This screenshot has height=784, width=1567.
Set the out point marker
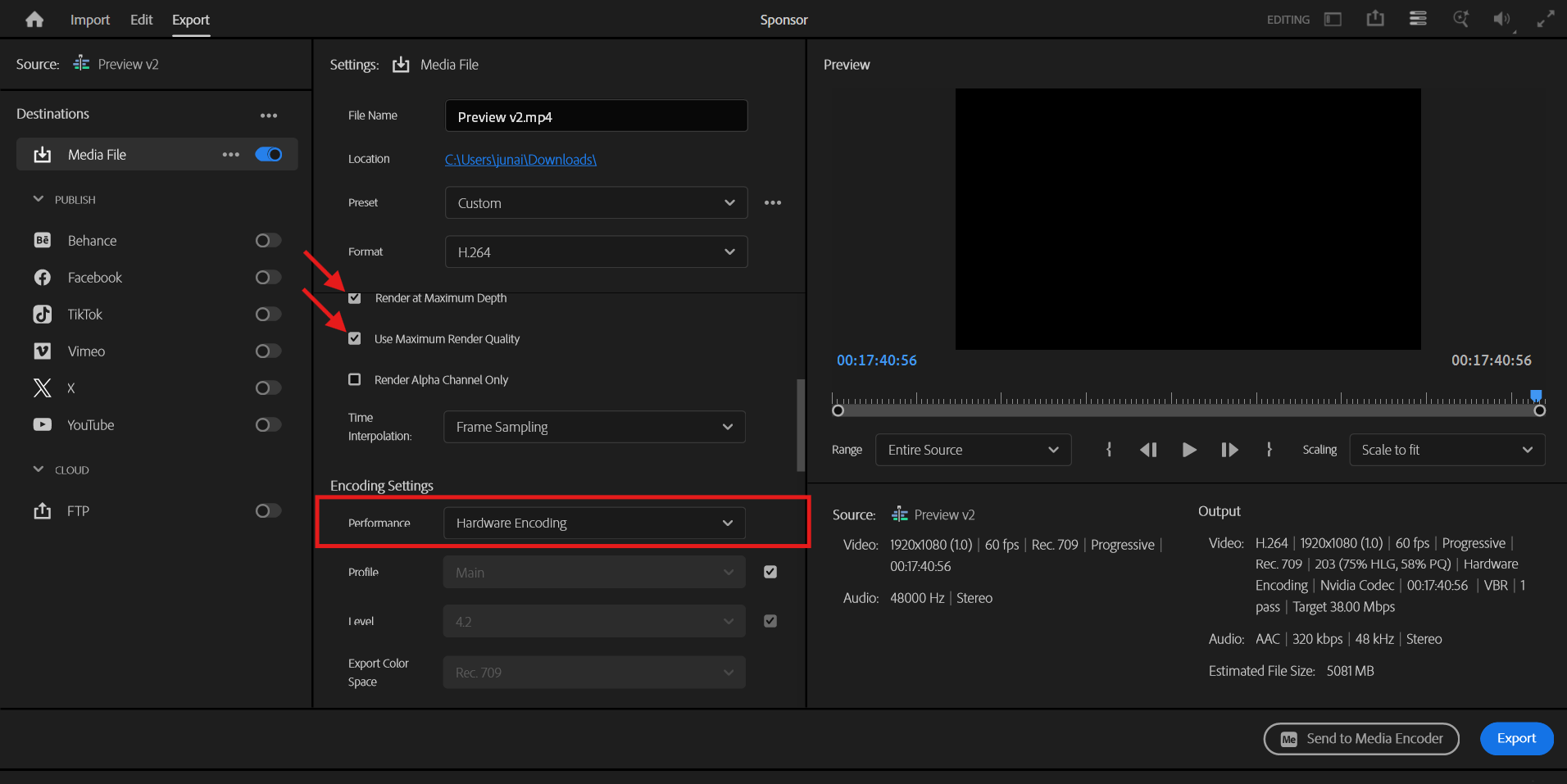tap(1269, 449)
